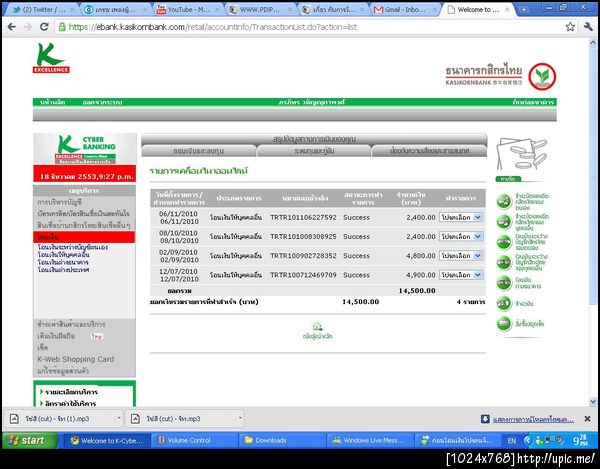Open action dropdown for transaction TRTR100712469709
This screenshot has height=469, width=600.
point(461,275)
